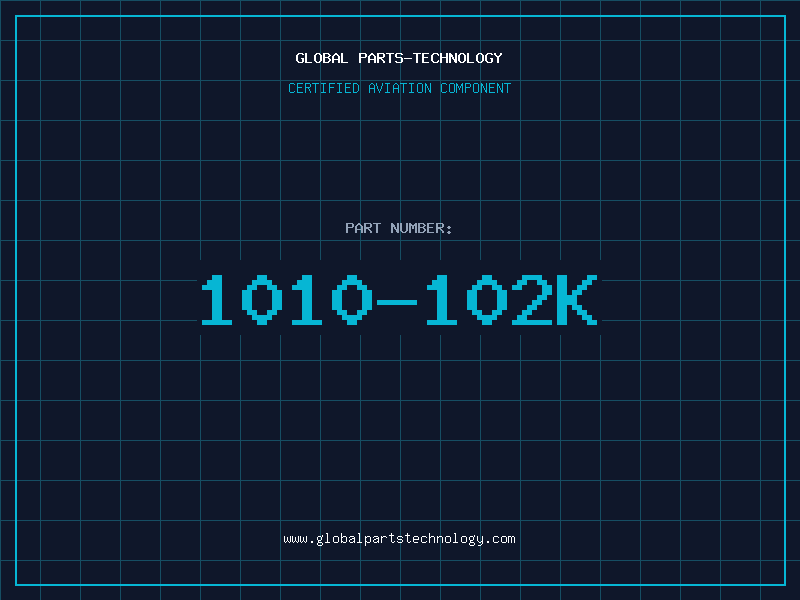The width and height of the screenshot is (800, 600).
Task: Click the zero just before the 2
Action: [x=487, y=299]
